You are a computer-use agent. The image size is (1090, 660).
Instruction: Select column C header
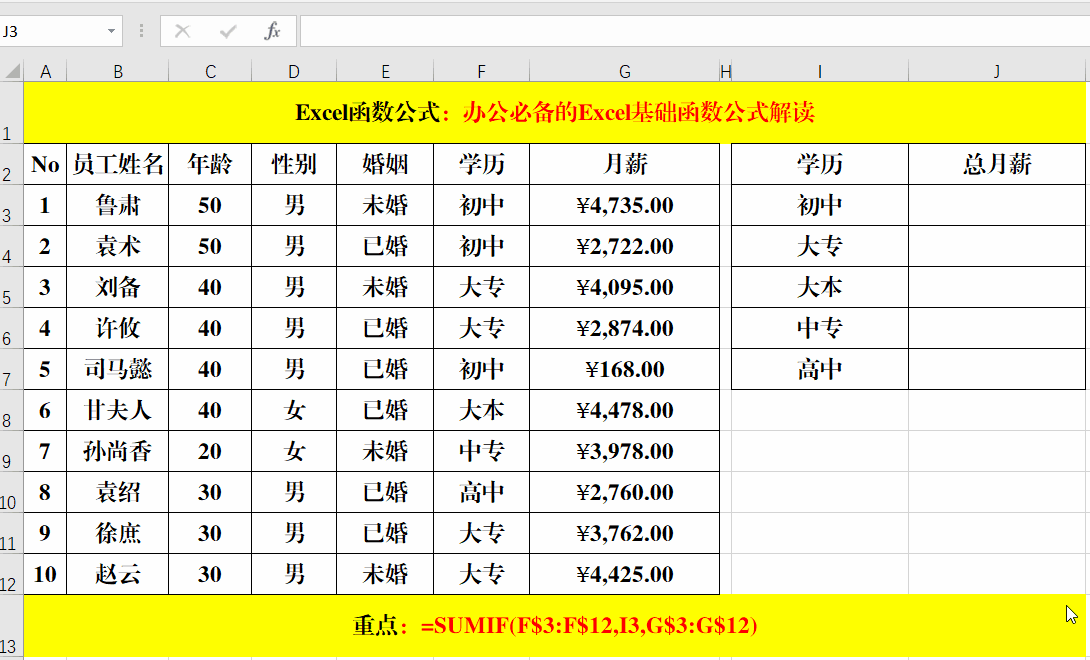[x=210, y=72]
